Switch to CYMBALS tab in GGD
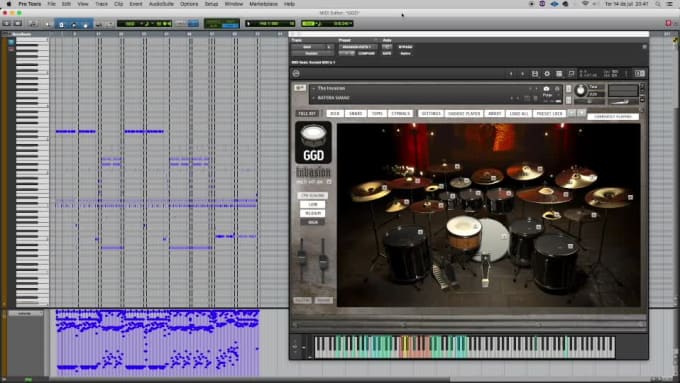This screenshot has width=680, height=383. click(400, 114)
